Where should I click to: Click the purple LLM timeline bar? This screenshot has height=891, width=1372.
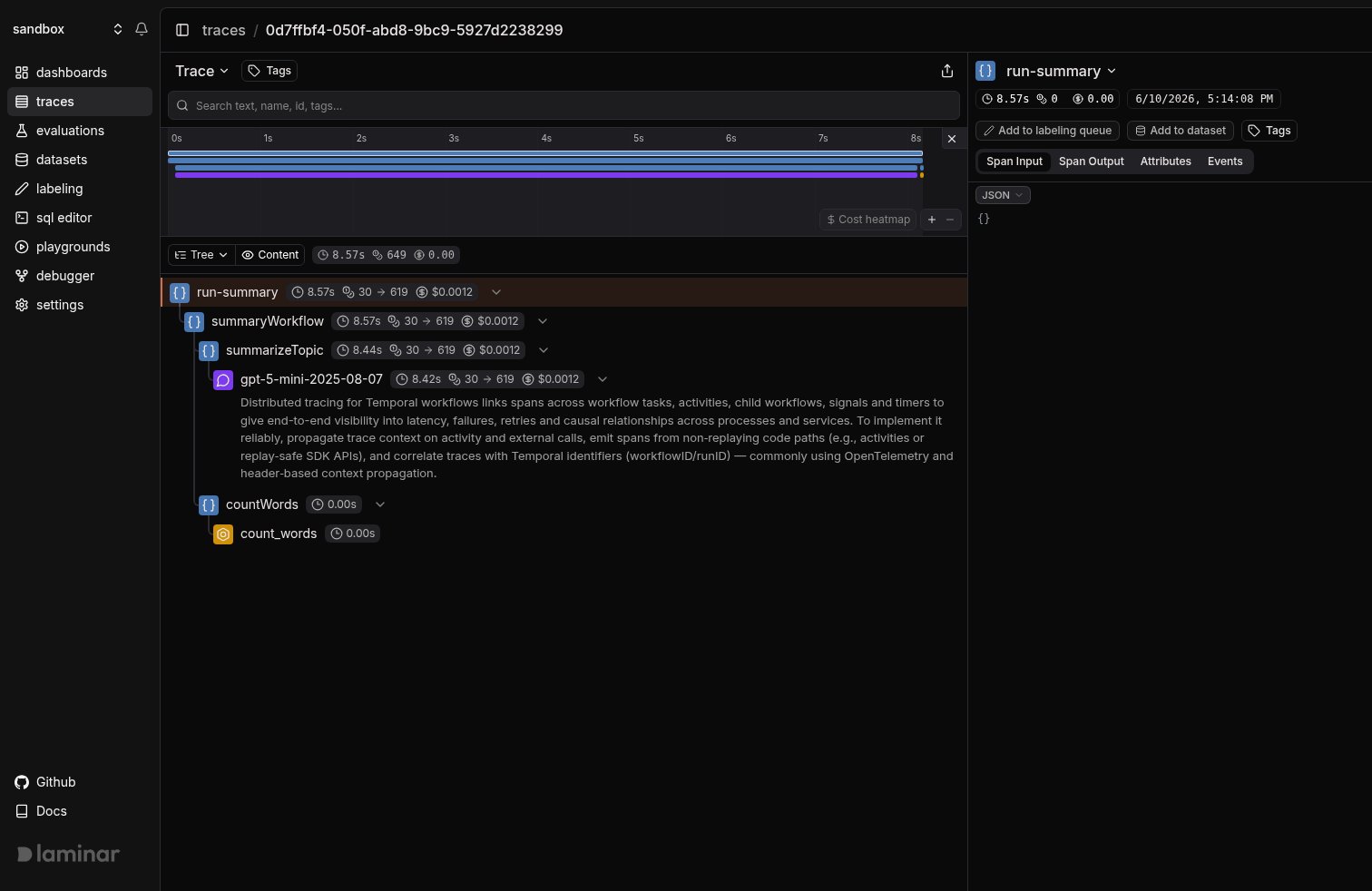[546, 175]
